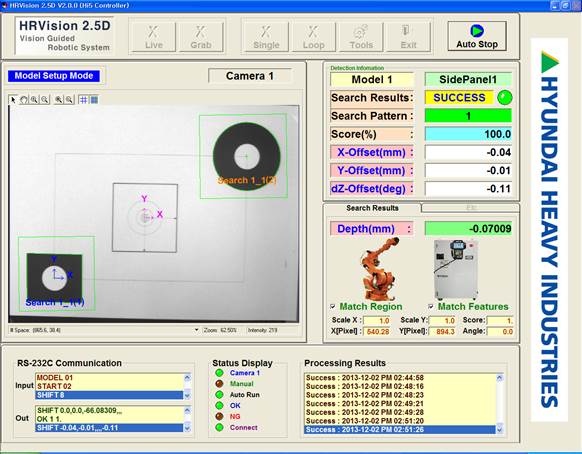Toggle the Match Features checkbox
The image size is (582, 454).
[431, 307]
